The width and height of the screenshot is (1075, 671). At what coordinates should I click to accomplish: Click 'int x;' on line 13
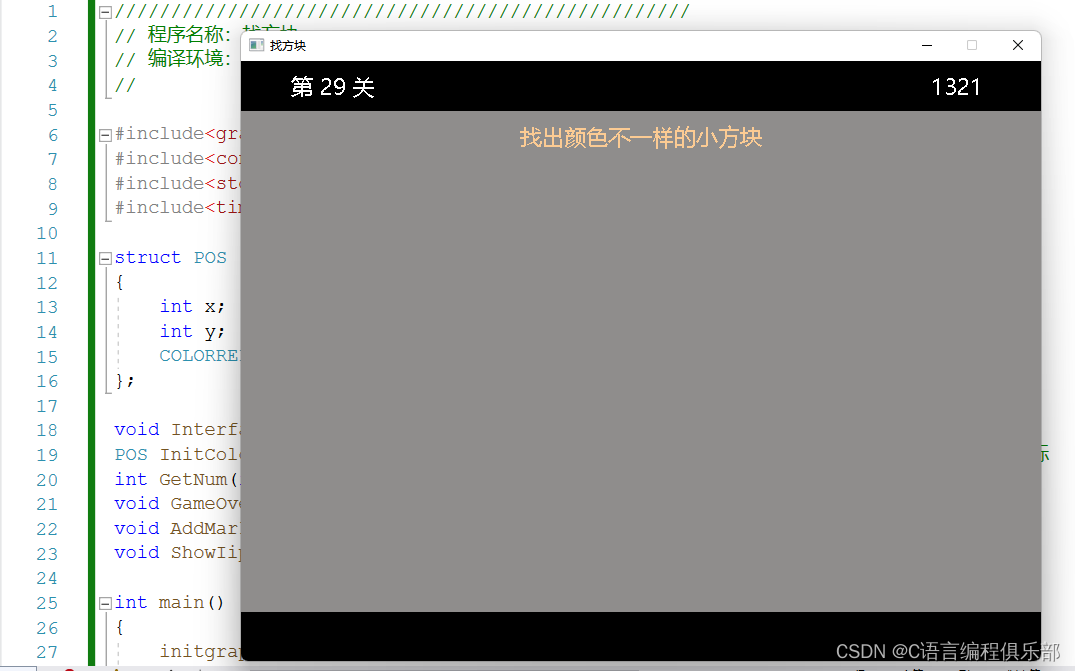[x=192, y=306]
